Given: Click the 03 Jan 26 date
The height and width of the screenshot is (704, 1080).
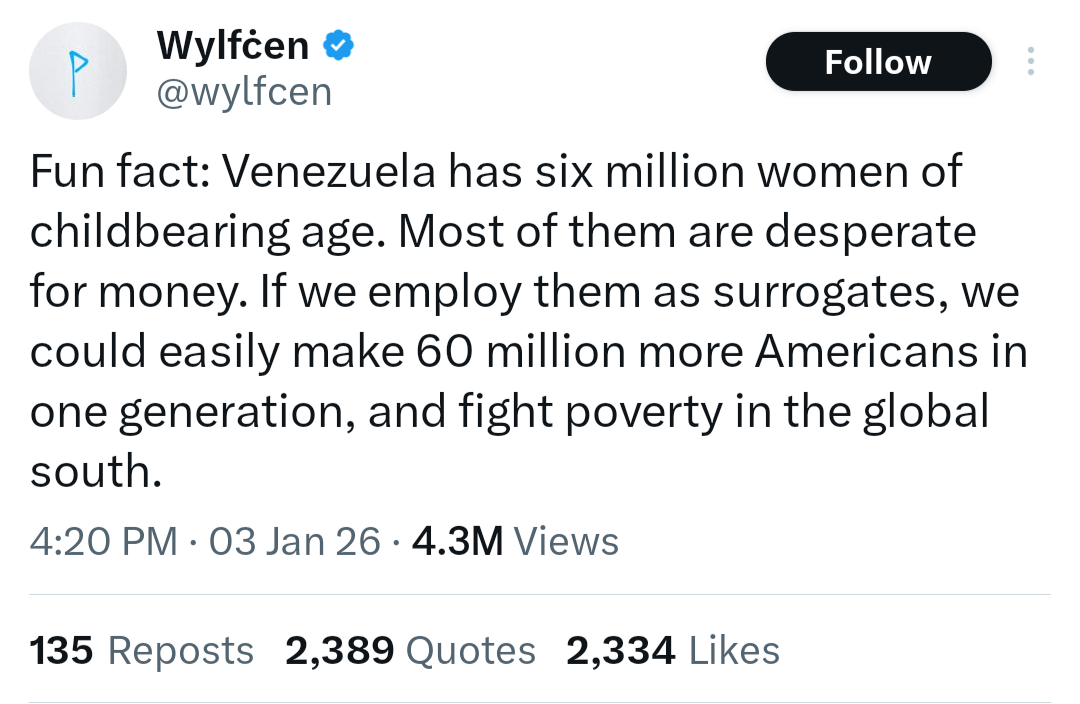Looking at the screenshot, I should click(295, 541).
